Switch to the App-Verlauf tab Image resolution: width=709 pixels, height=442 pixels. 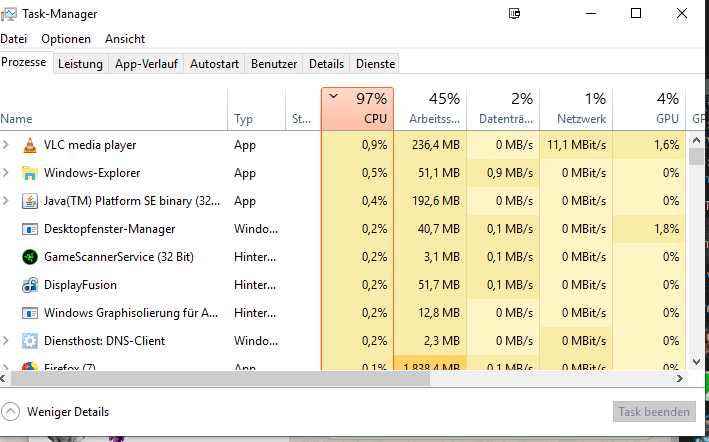pyautogui.click(x=146, y=64)
